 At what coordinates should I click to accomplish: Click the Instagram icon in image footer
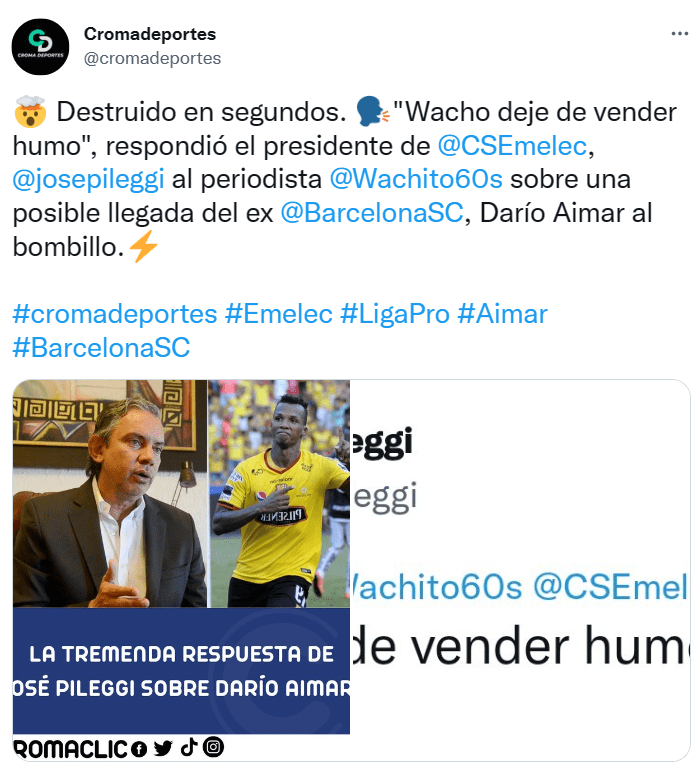(x=213, y=747)
